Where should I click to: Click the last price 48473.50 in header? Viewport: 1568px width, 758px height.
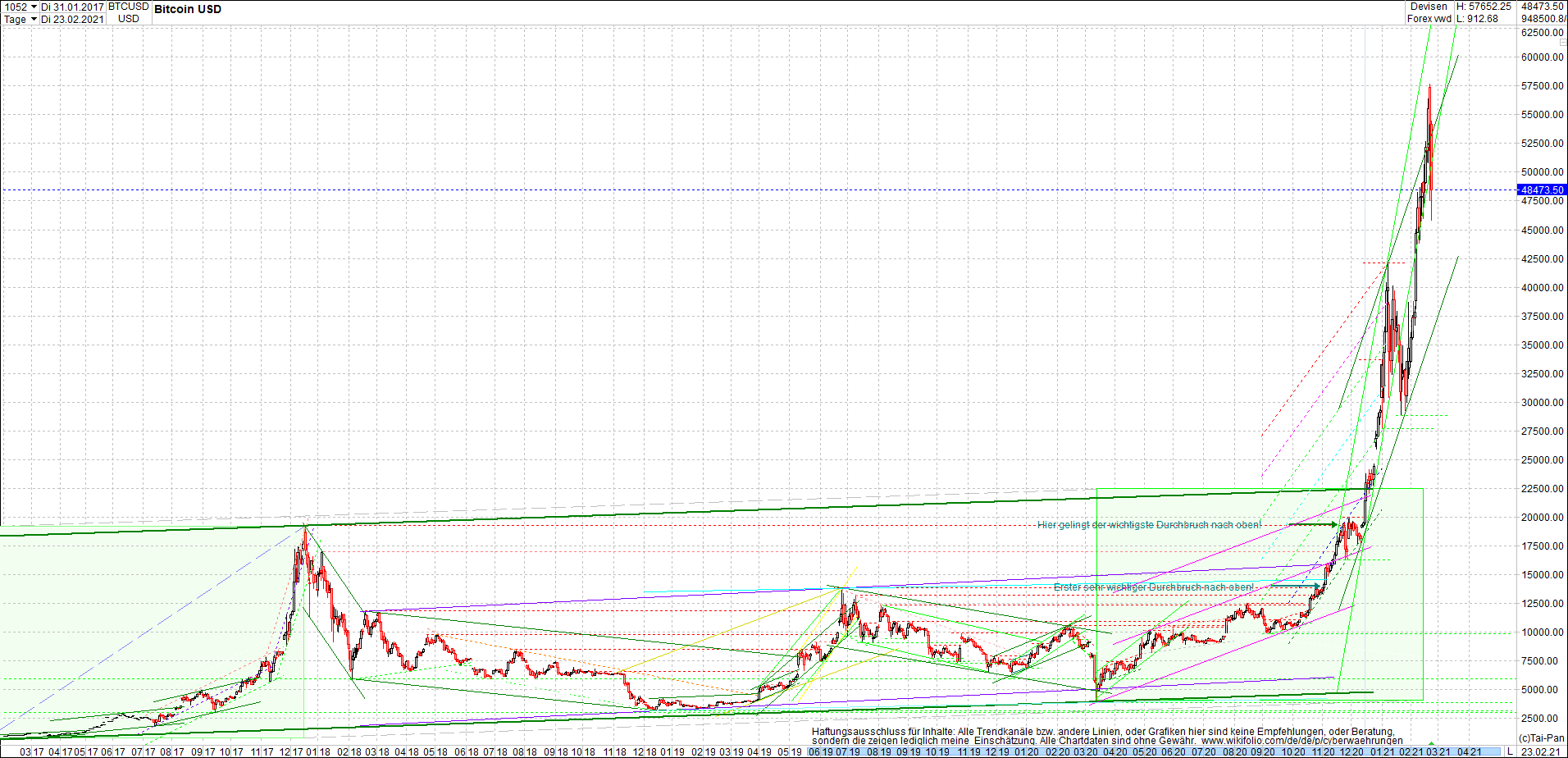click(x=1543, y=7)
